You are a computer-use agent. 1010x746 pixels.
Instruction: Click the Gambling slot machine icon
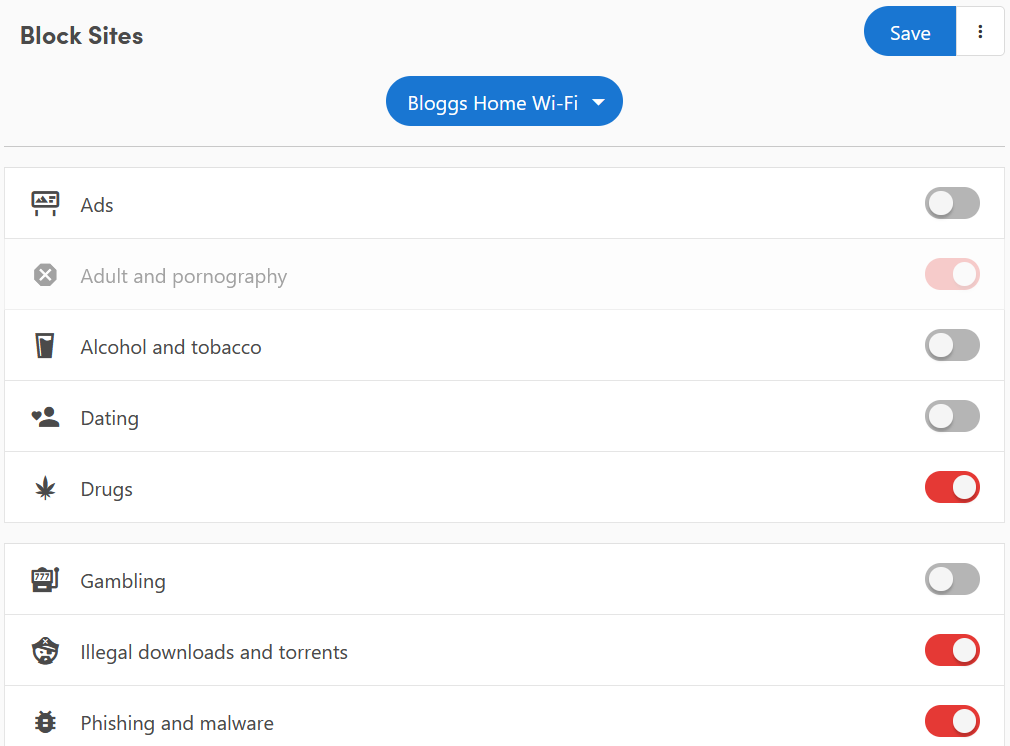pyautogui.click(x=45, y=580)
